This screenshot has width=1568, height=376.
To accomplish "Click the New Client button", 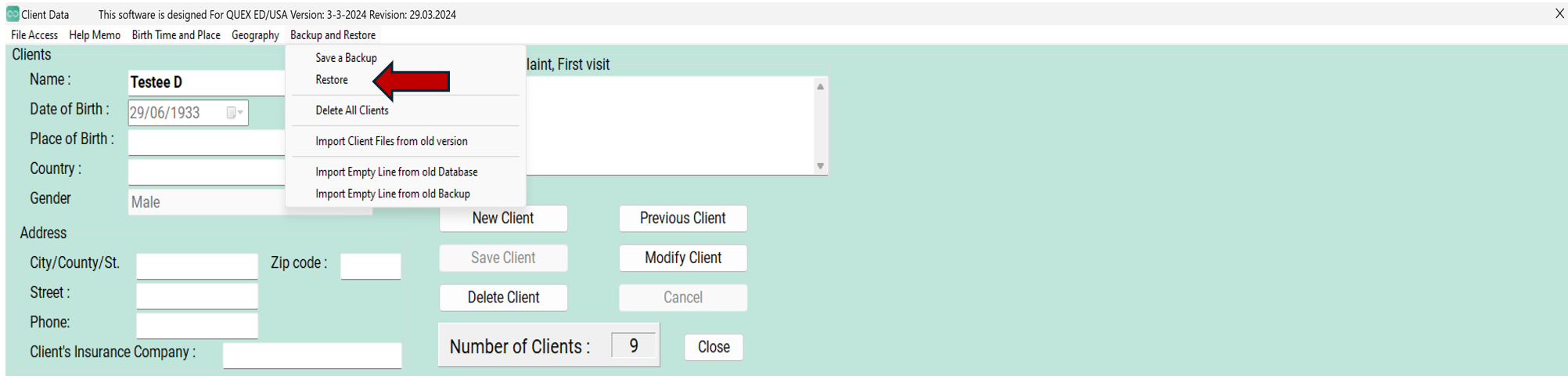I will 503,219.
